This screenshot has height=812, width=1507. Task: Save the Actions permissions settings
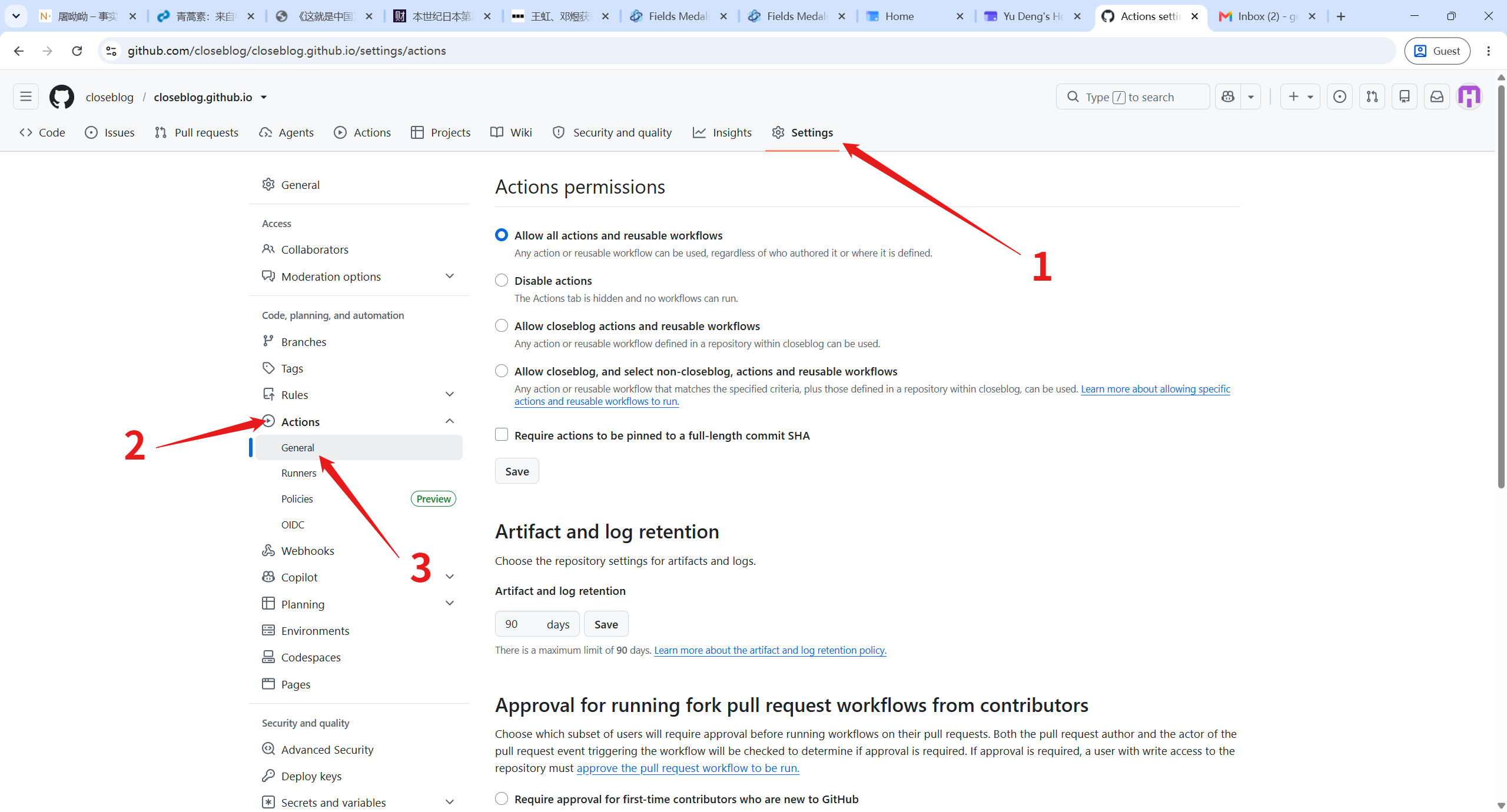[x=517, y=471]
